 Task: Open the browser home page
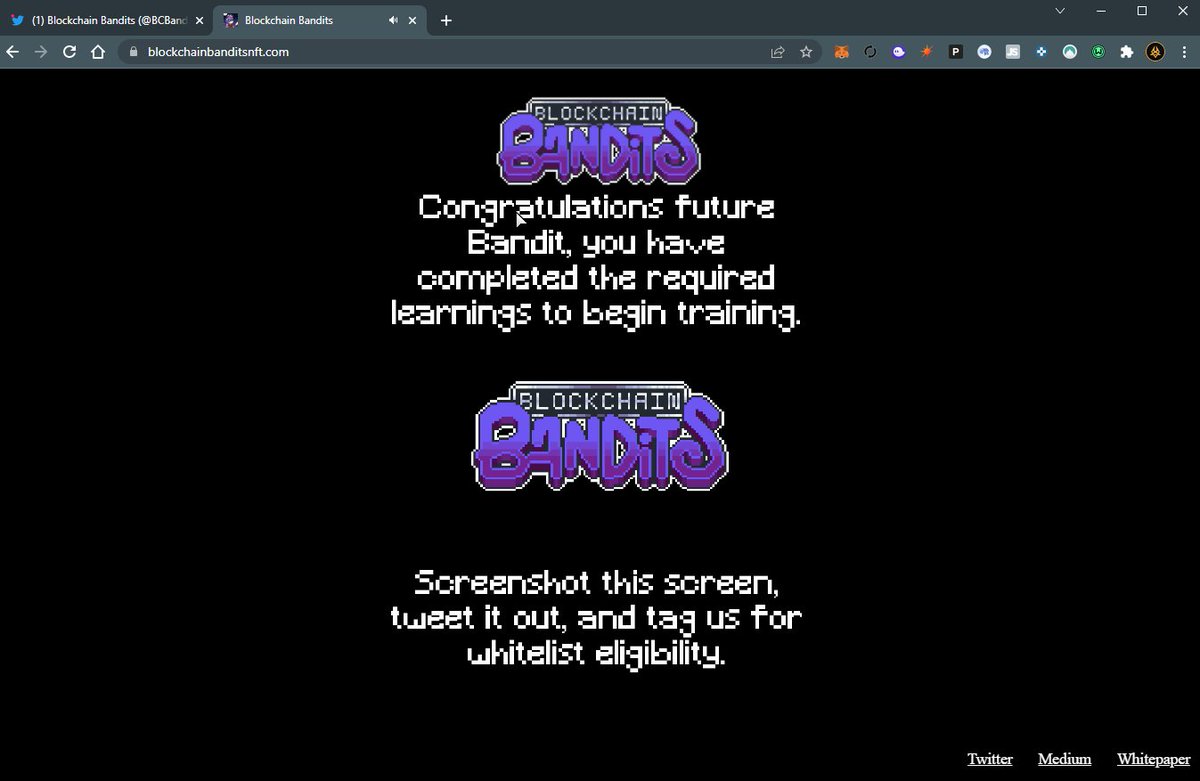coord(98,52)
